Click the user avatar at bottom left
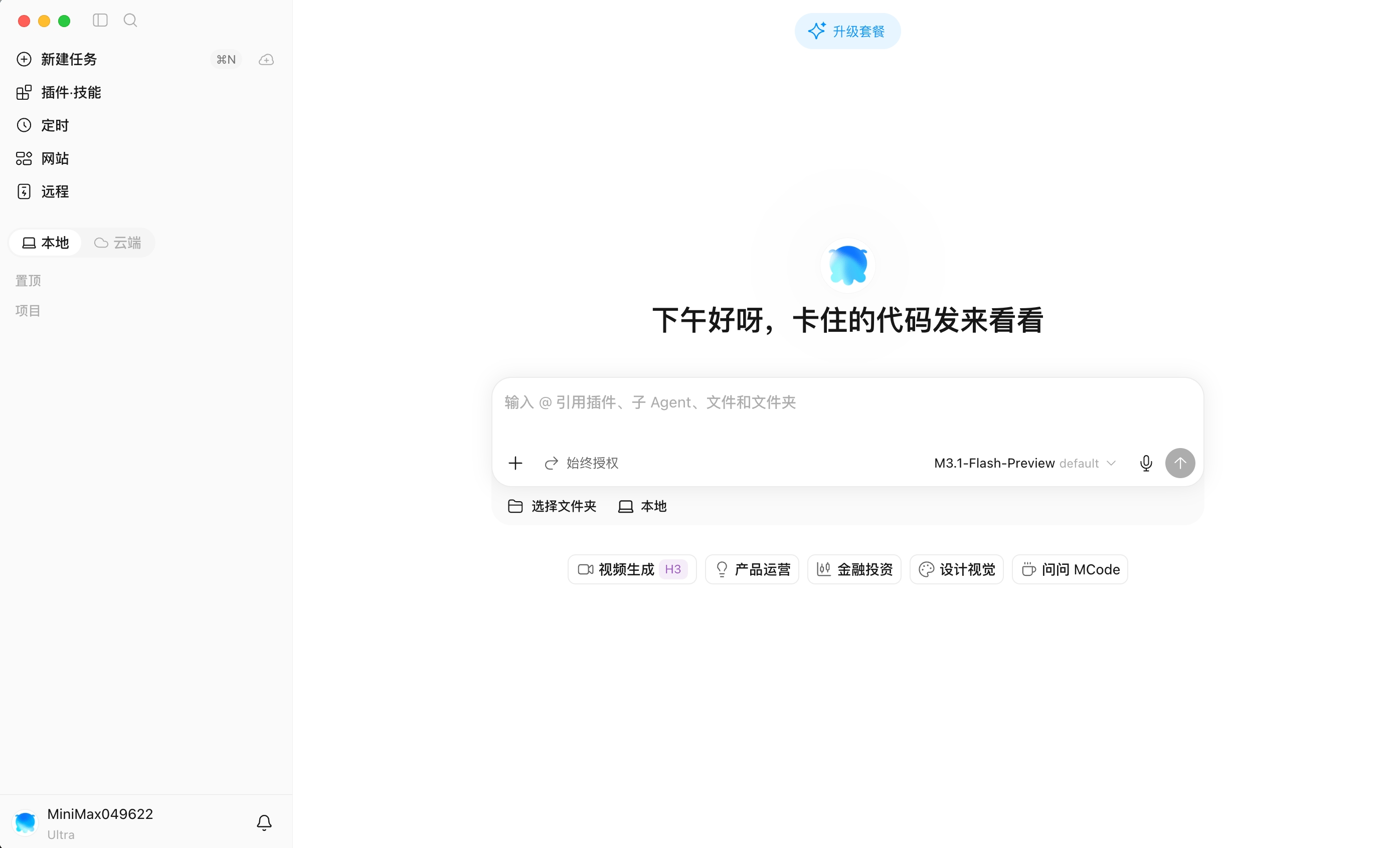This screenshot has height=848, width=1400. [x=26, y=822]
